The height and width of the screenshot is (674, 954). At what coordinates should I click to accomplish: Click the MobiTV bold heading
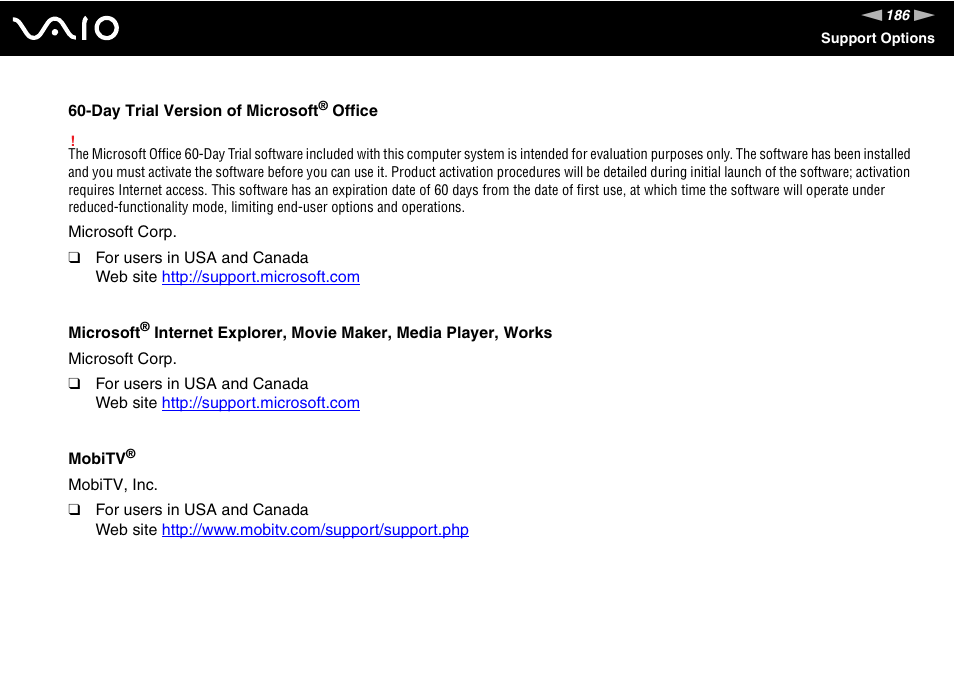click(x=102, y=457)
